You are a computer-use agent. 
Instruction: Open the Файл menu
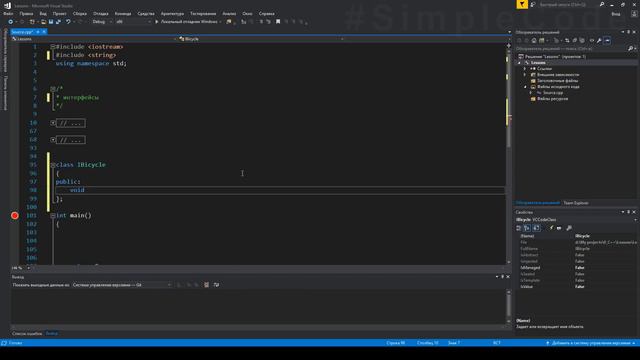[8, 13]
